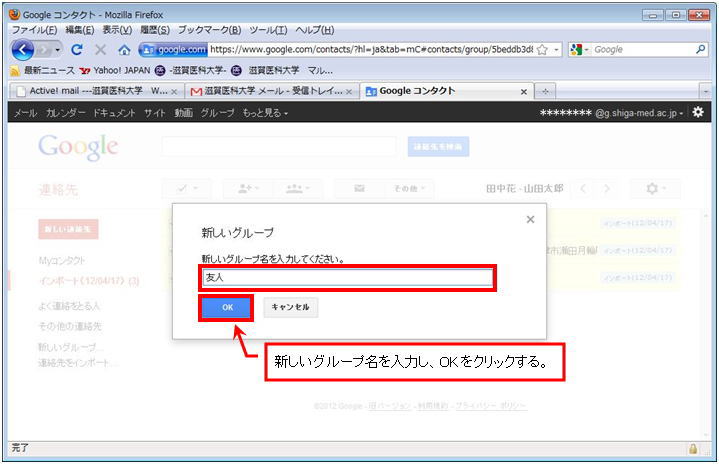The image size is (719, 464).
Task: Click グループ in the Google bar
Action: (217, 113)
